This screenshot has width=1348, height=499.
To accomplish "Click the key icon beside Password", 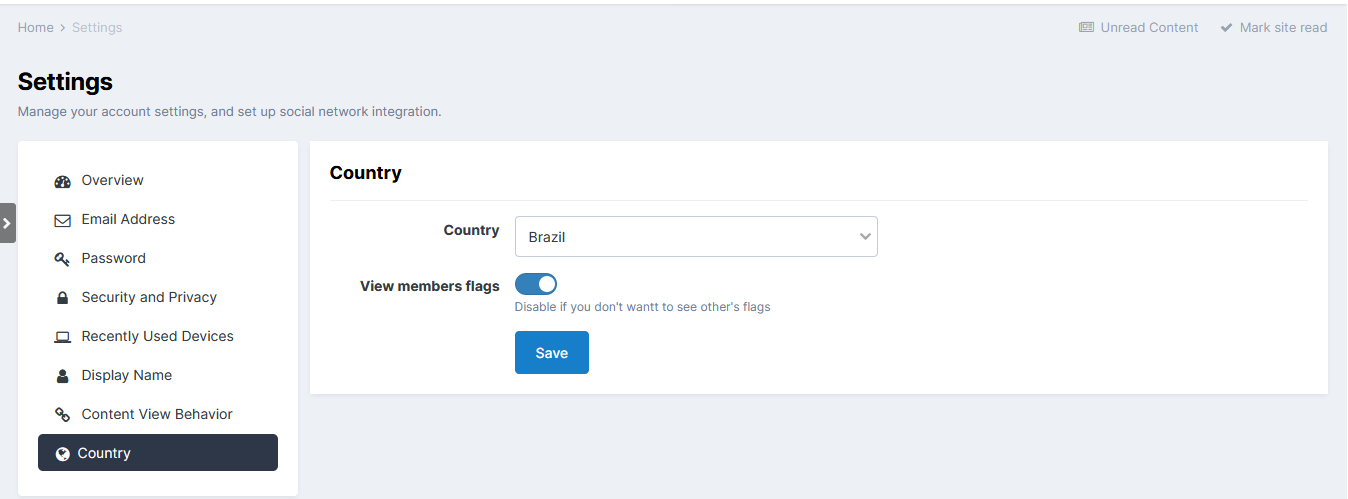I will click(62, 259).
